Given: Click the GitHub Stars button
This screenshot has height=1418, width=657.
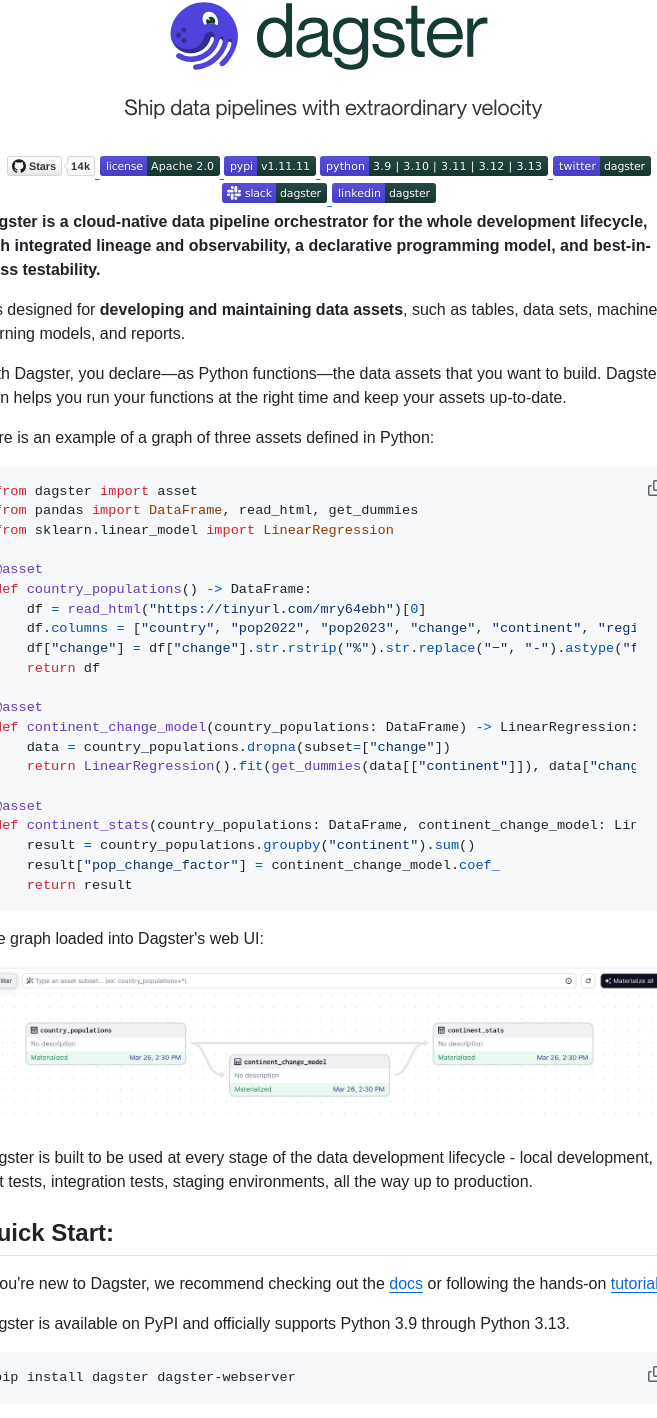Looking at the screenshot, I should coord(35,166).
